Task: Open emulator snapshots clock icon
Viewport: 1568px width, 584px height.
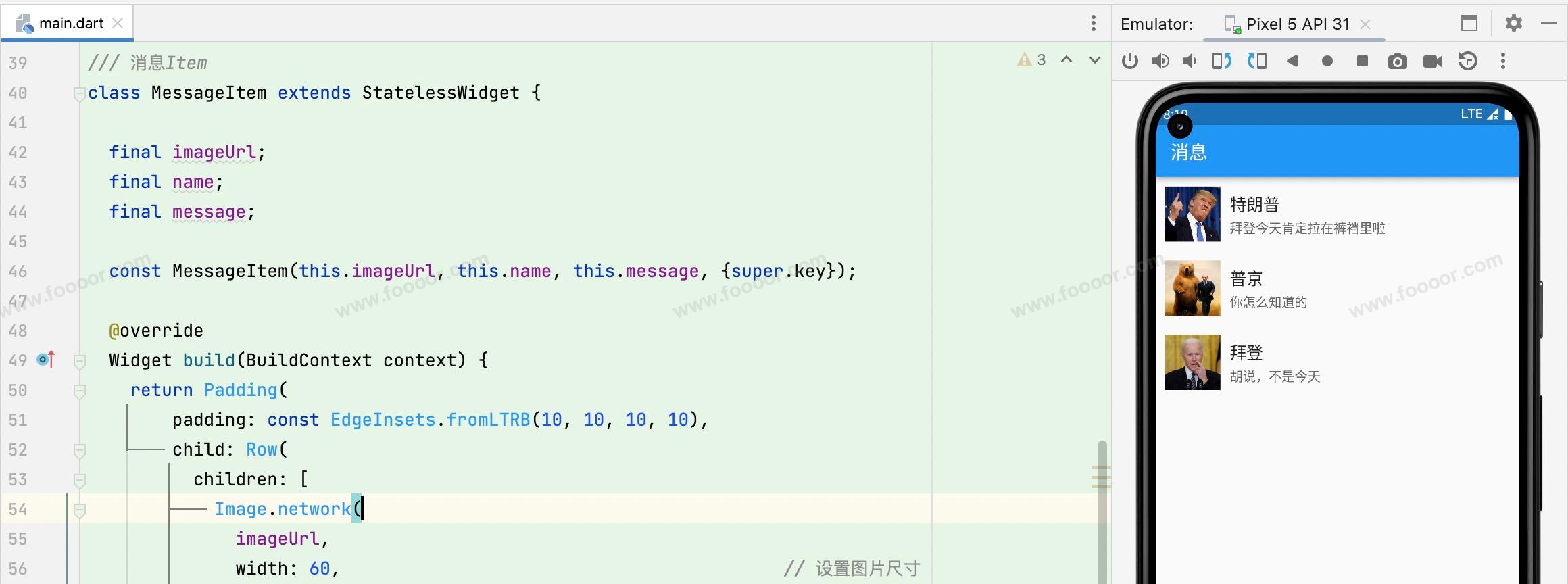Action: point(1467,62)
